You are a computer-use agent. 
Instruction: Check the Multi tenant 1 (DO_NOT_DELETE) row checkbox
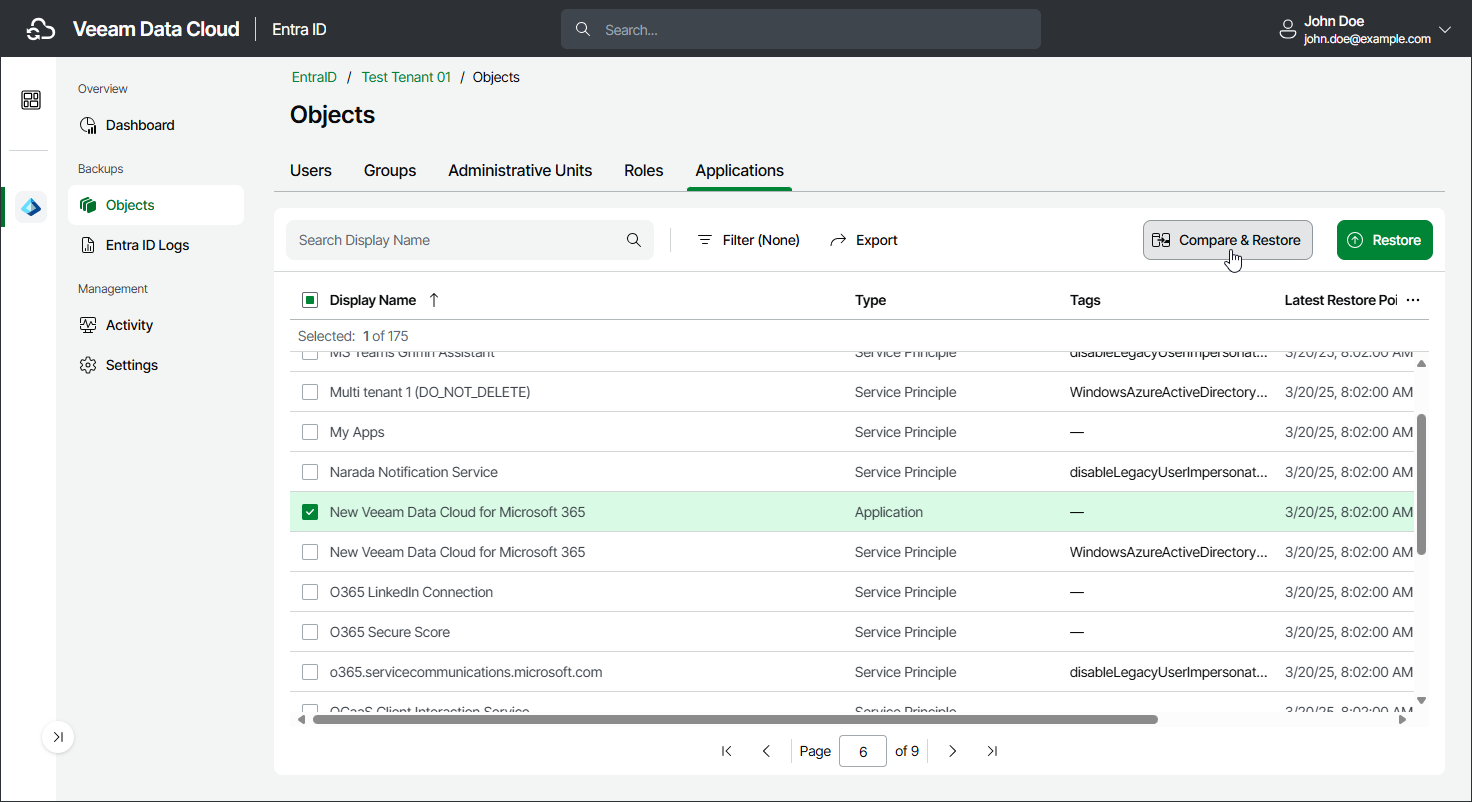click(x=310, y=392)
